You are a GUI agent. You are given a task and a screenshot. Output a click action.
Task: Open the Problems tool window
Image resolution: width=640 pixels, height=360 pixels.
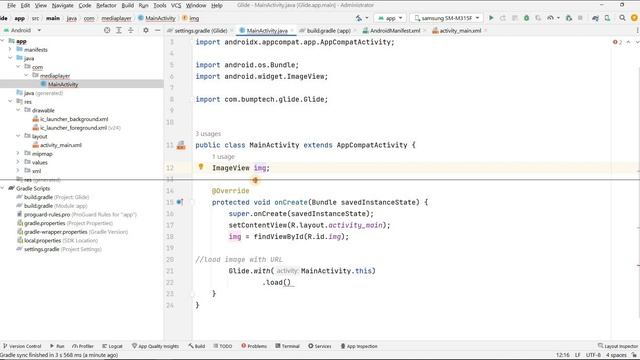point(254,346)
